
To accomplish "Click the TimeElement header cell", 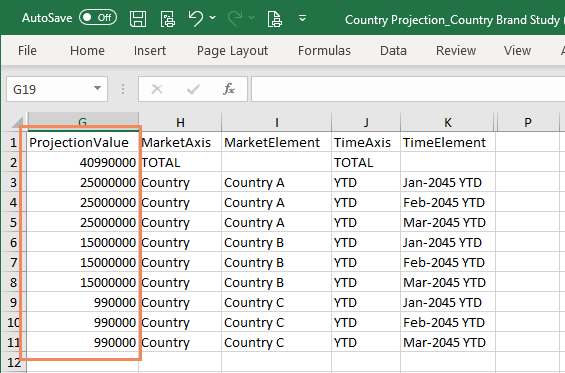I will click(x=448, y=142).
